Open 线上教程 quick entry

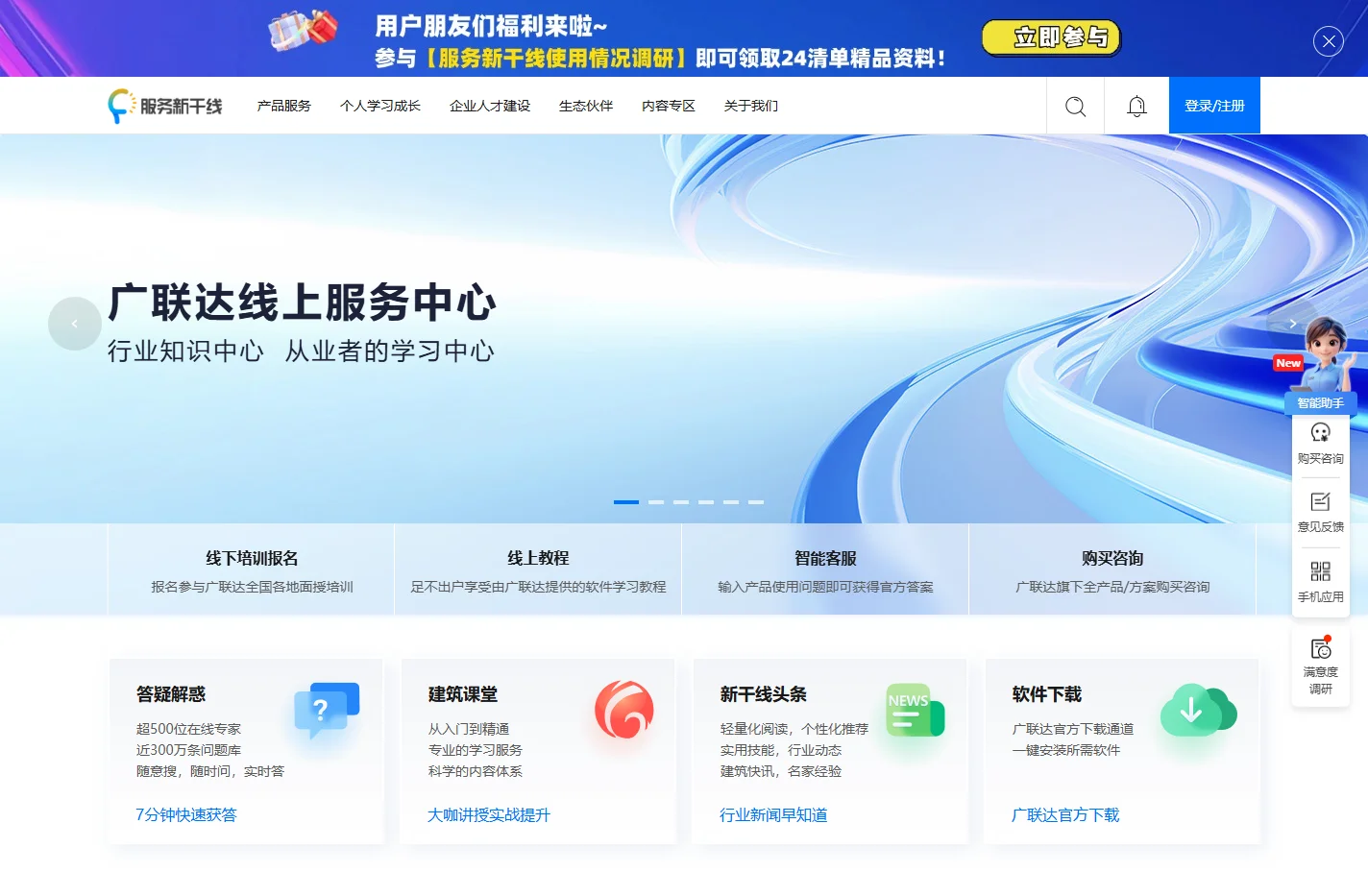click(538, 569)
